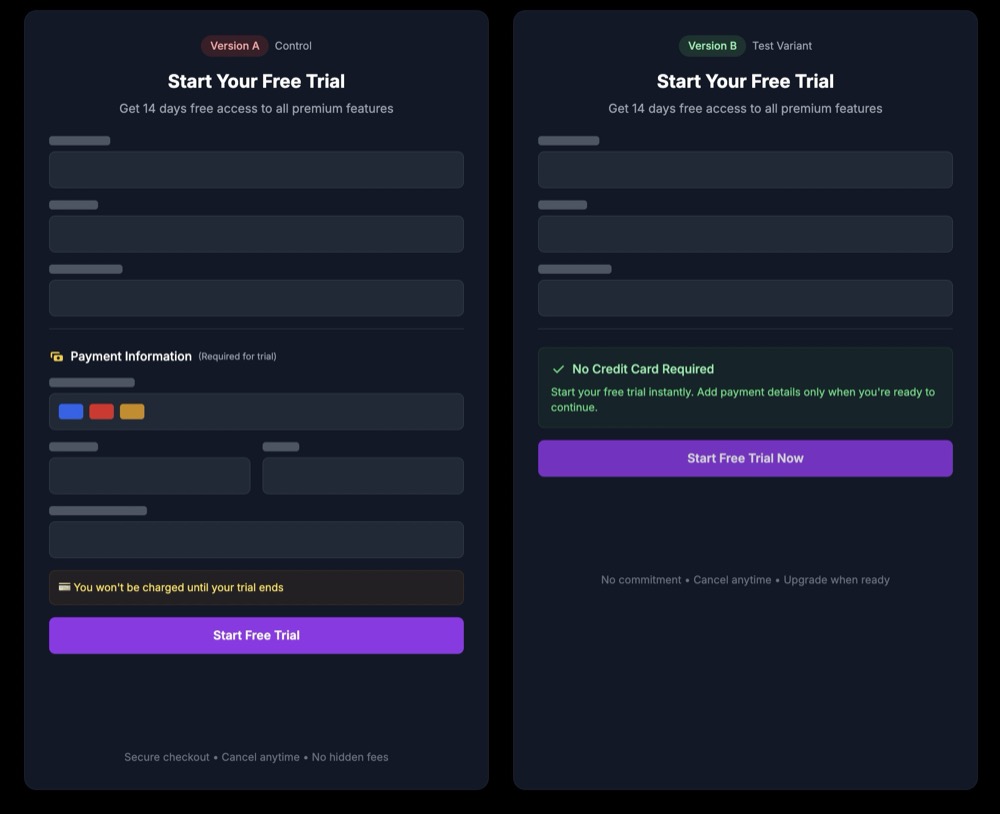Viewport: 1000px width, 814px height.
Task: Focus the third input field in Version A
Action: pos(256,298)
